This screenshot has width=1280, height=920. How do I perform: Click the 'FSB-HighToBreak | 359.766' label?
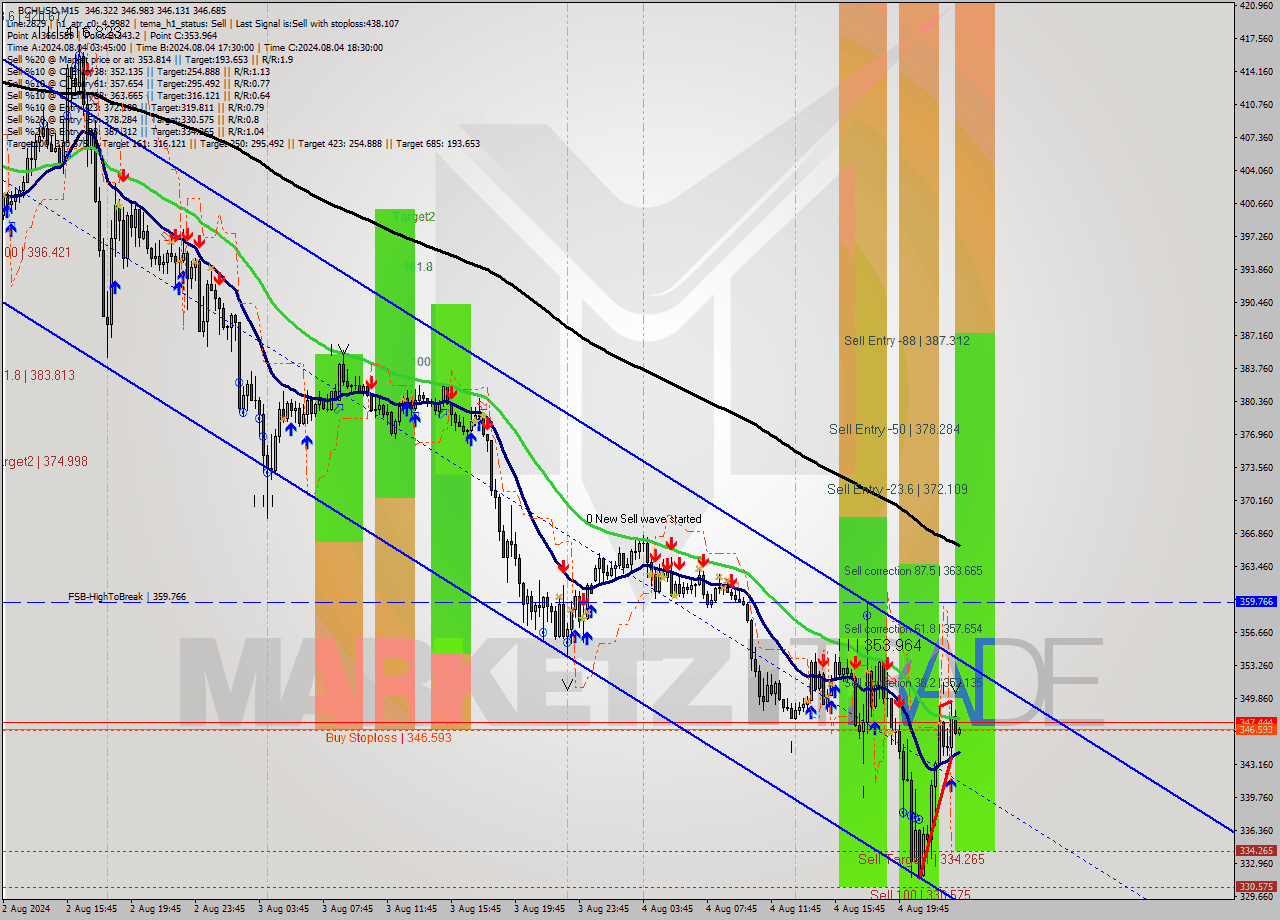[x=127, y=597]
